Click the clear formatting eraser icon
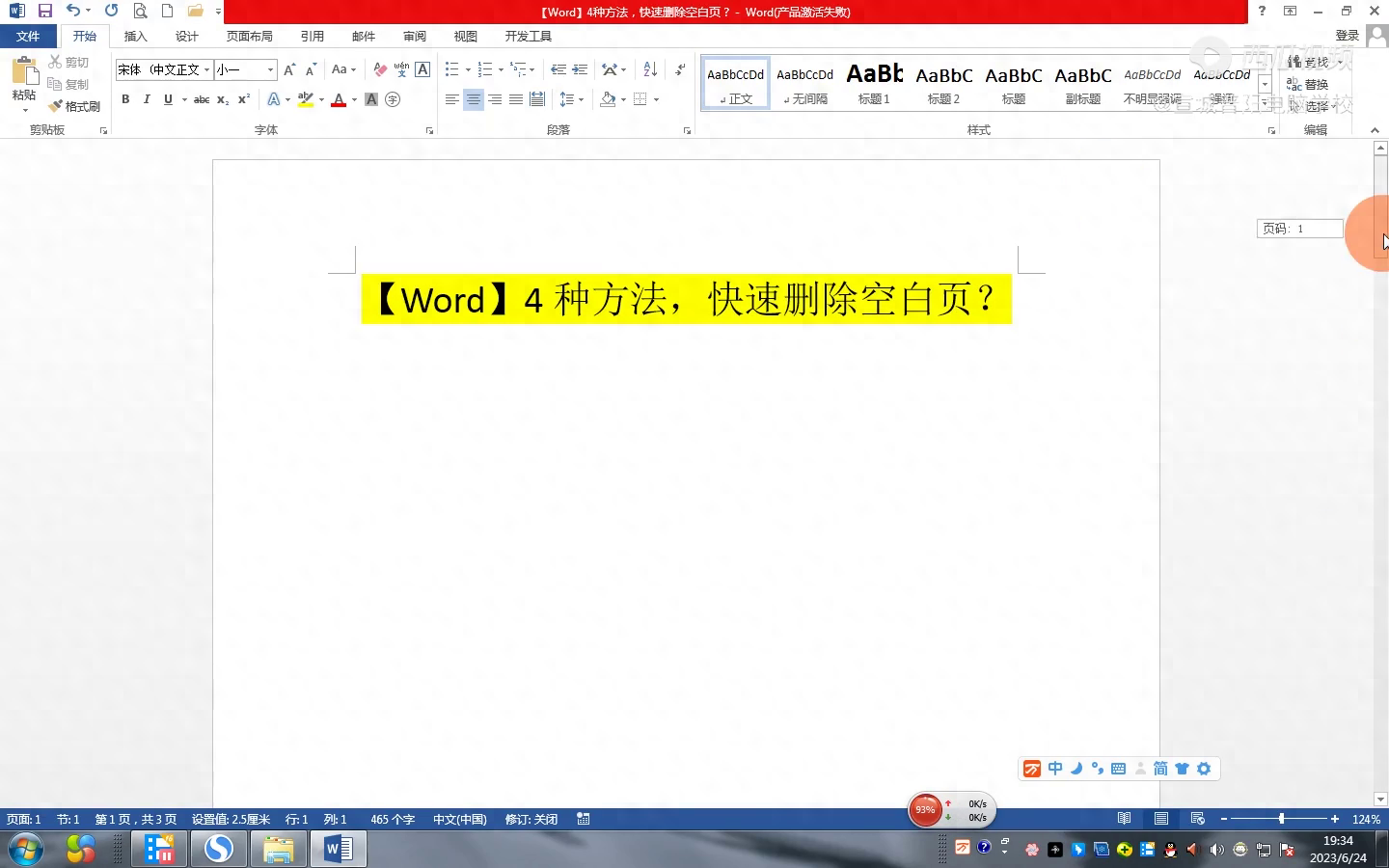The image size is (1389, 868). [x=379, y=69]
